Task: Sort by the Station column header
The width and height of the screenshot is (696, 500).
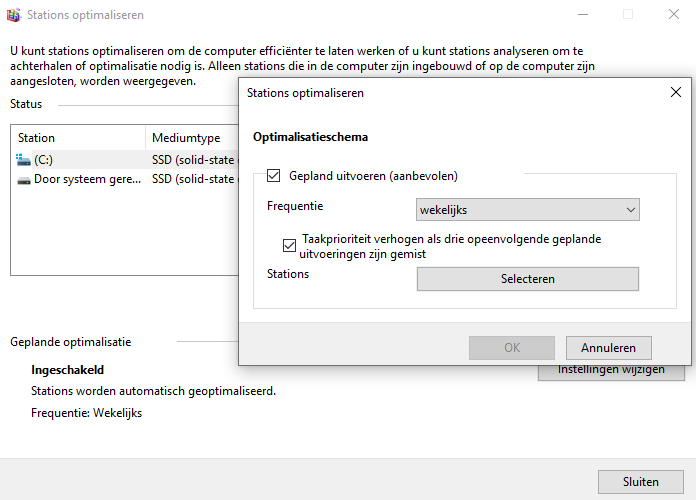Action: point(37,138)
